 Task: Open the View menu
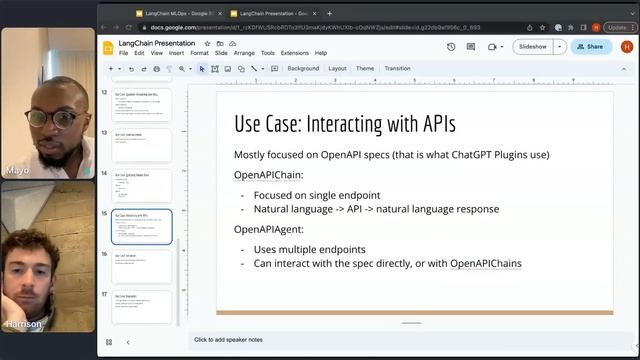(156, 53)
